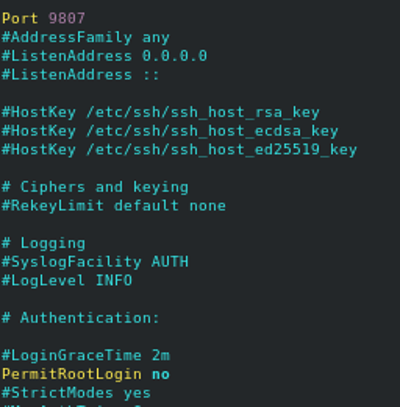Click the #LoginGraceTime 2m line

pyautogui.click(x=86, y=355)
